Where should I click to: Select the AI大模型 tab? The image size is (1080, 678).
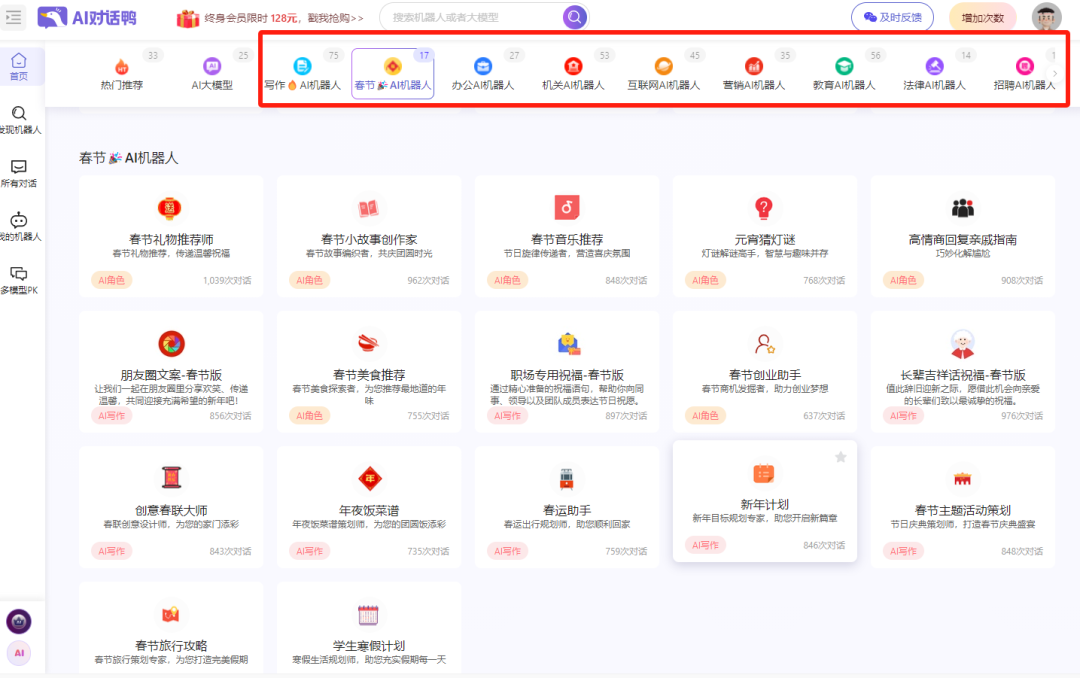211,73
